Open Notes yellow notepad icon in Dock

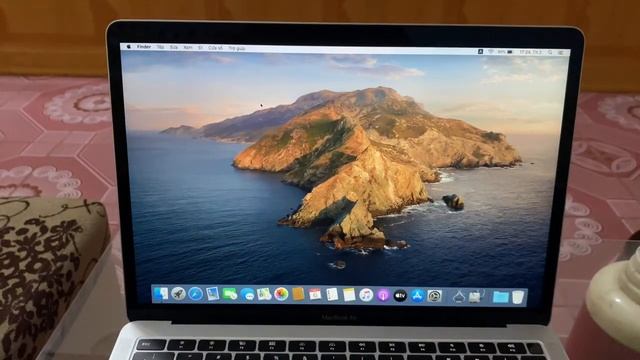pyautogui.click(x=349, y=295)
